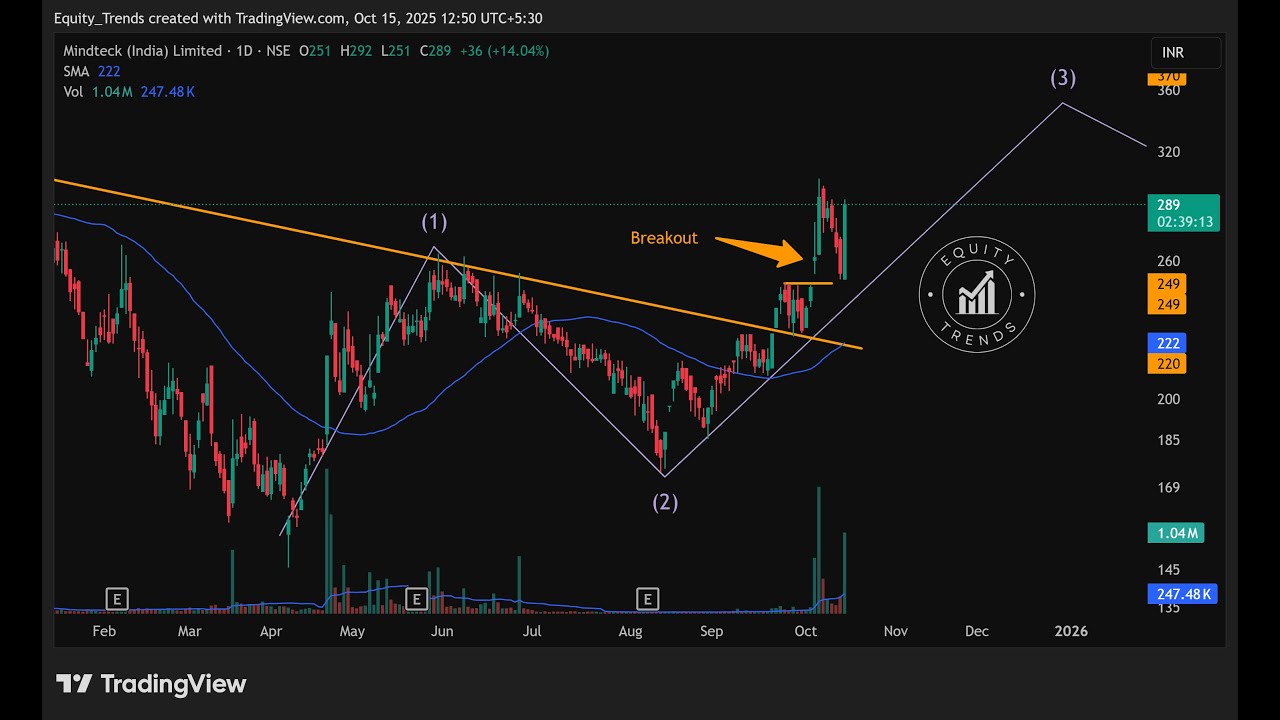Click the 135 price axis value
The image size is (1280, 720).
coord(1169,607)
